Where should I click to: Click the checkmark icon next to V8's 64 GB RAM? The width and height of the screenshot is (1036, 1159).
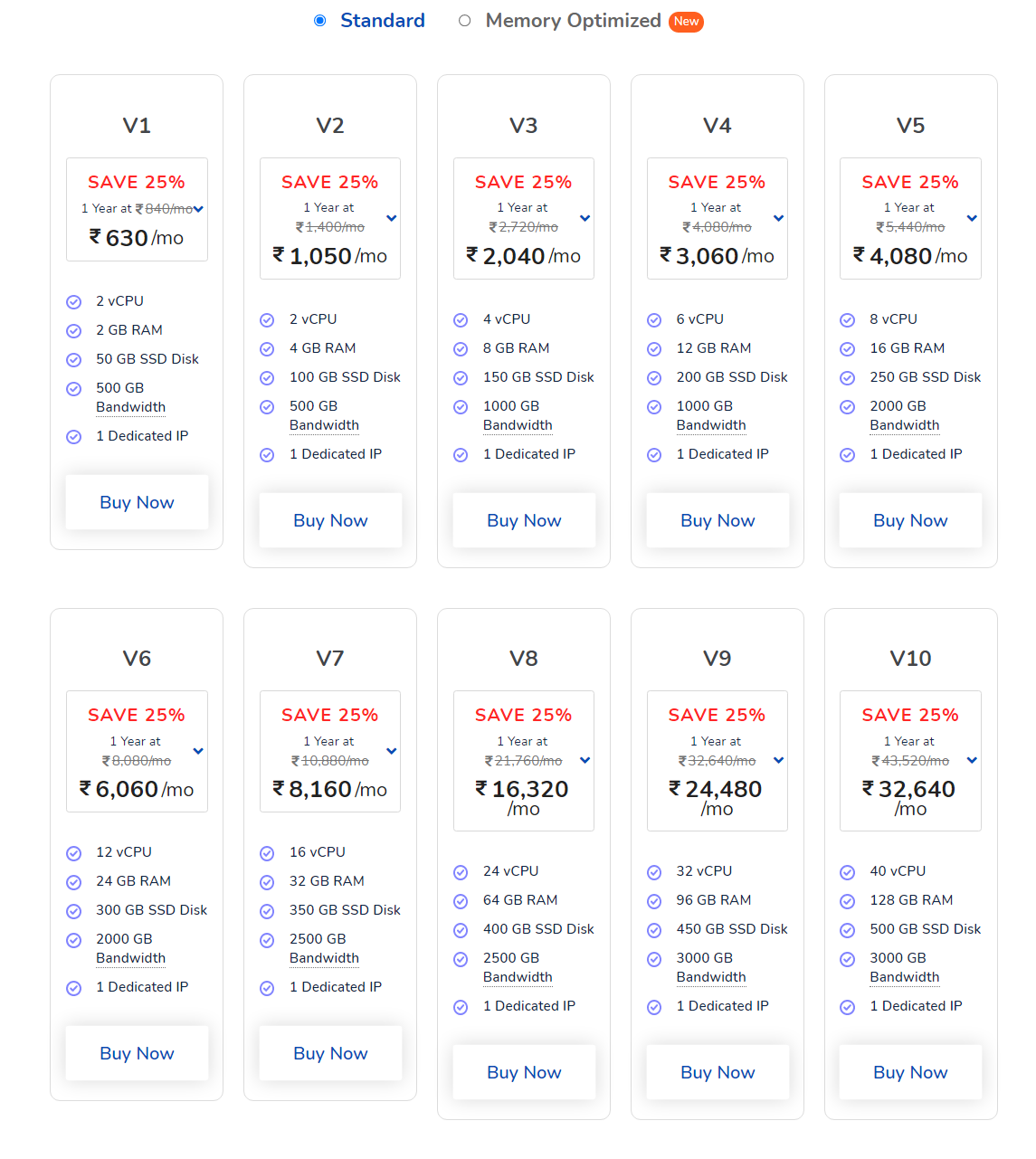coord(461,901)
